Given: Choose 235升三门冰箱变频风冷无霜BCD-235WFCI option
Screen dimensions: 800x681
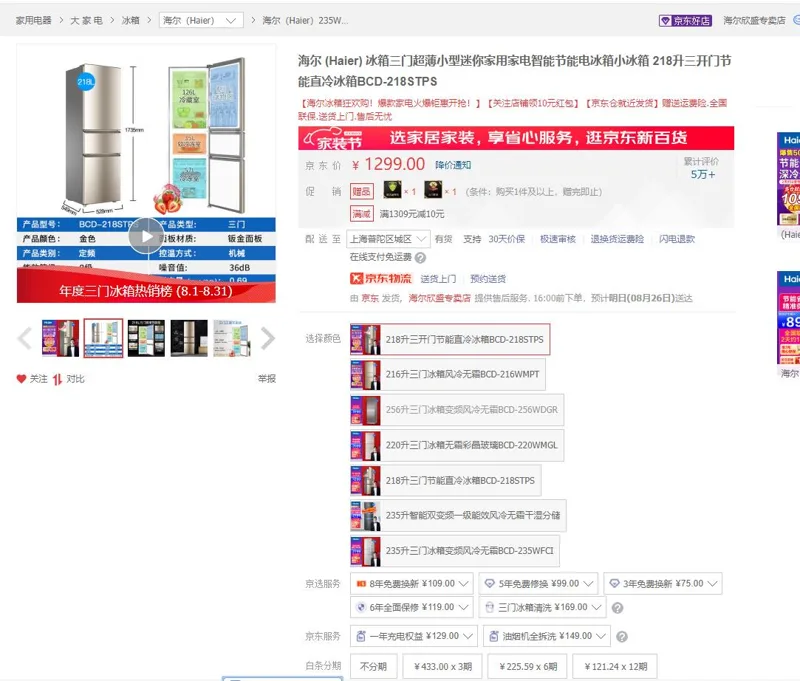Looking at the screenshot, I should click(455, 551).
